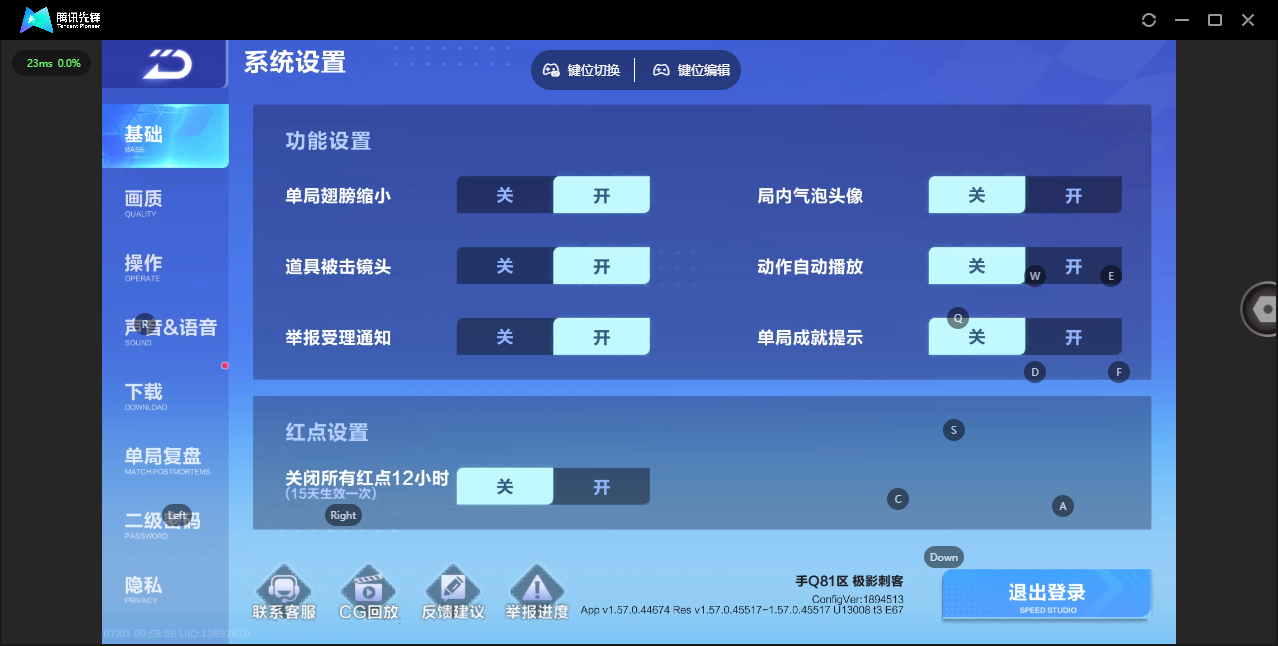Click the Down key overlay marker
The image size is (1278, 646).
[x=944, y=557]
